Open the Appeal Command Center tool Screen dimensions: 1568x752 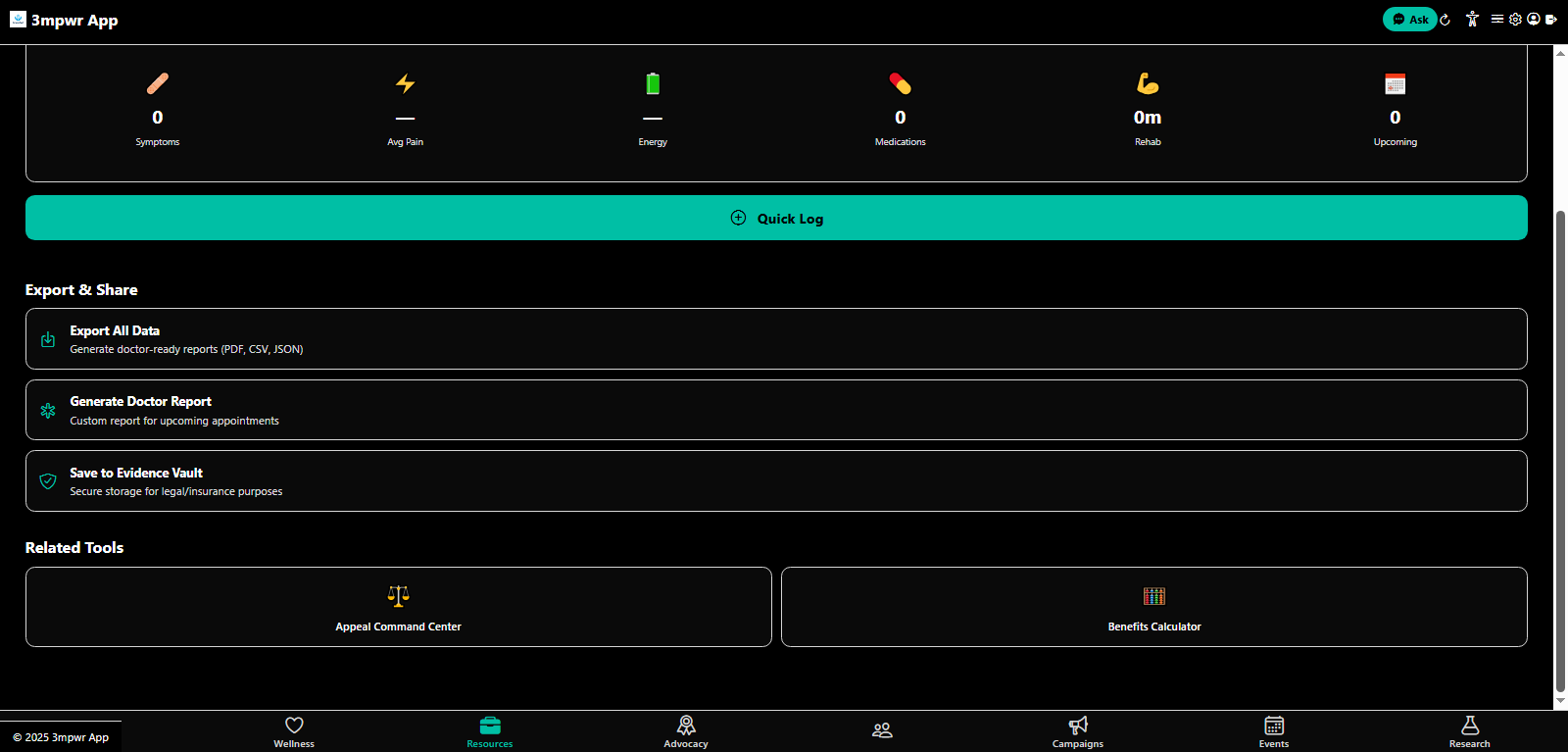tap(399, 607)
